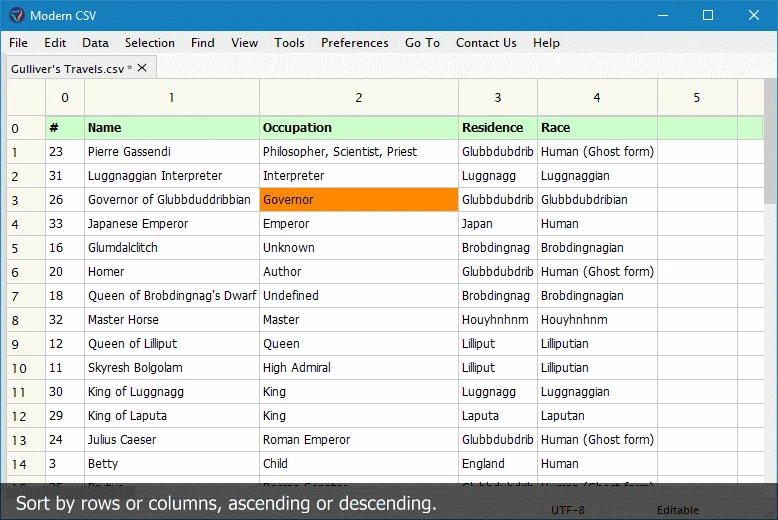Open the Selection menu
The image size is (778, 520).
tap(150, 43)
